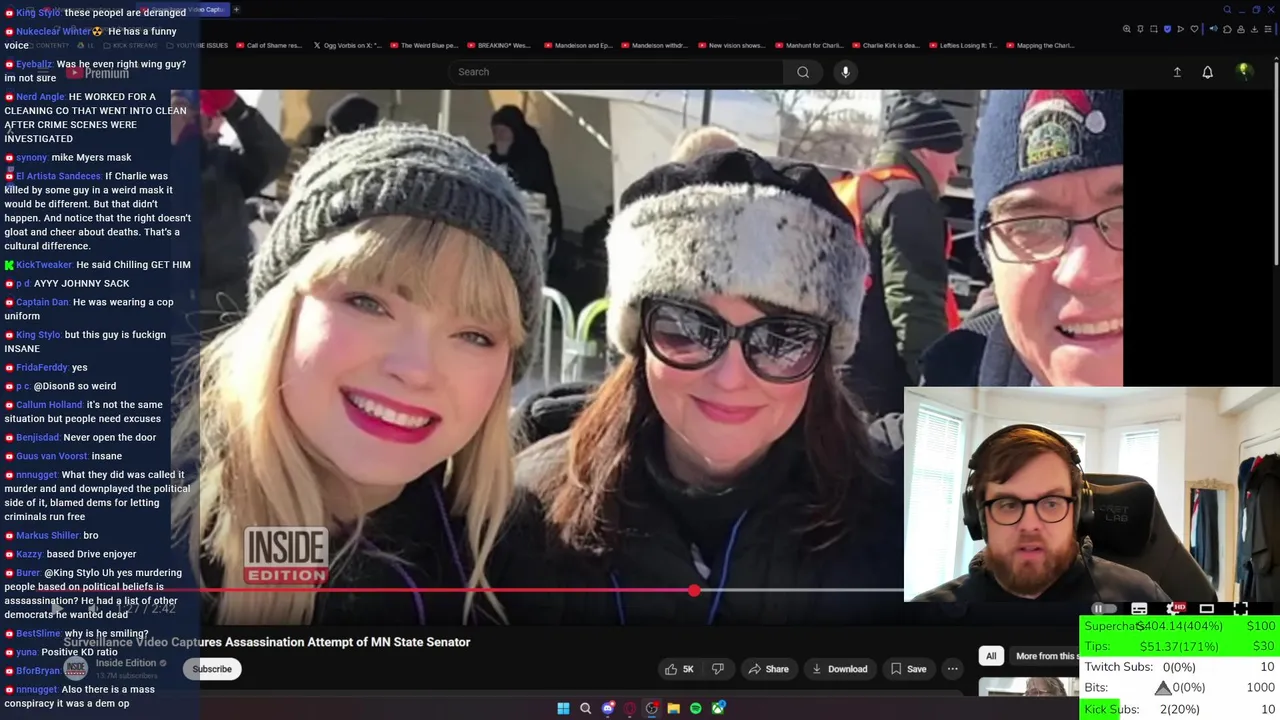Add page to bookmarks with heart icon
Viewport: 1280px width, 720px height.
tap(1194, 29)
